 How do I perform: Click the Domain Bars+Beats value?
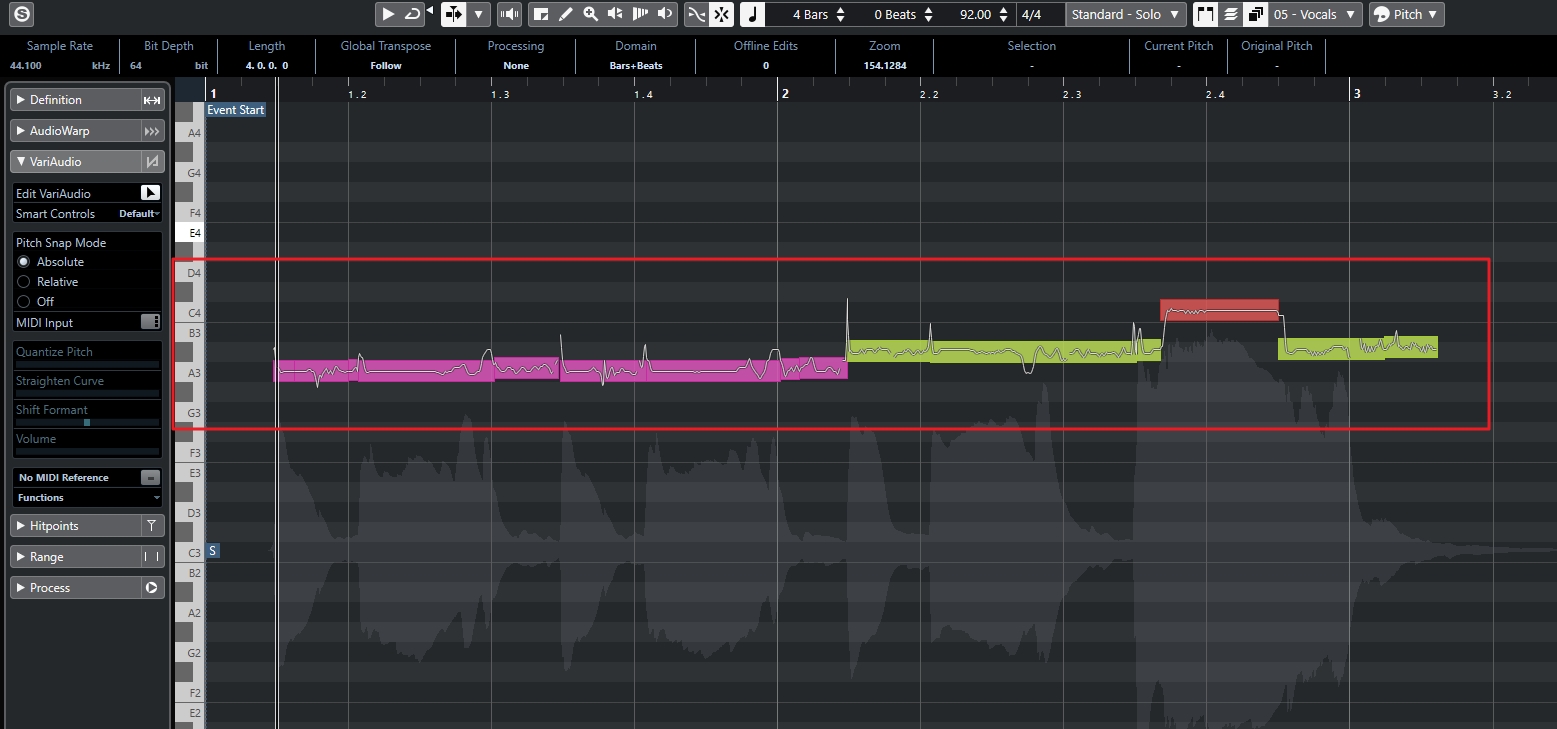tap(636, 66)
